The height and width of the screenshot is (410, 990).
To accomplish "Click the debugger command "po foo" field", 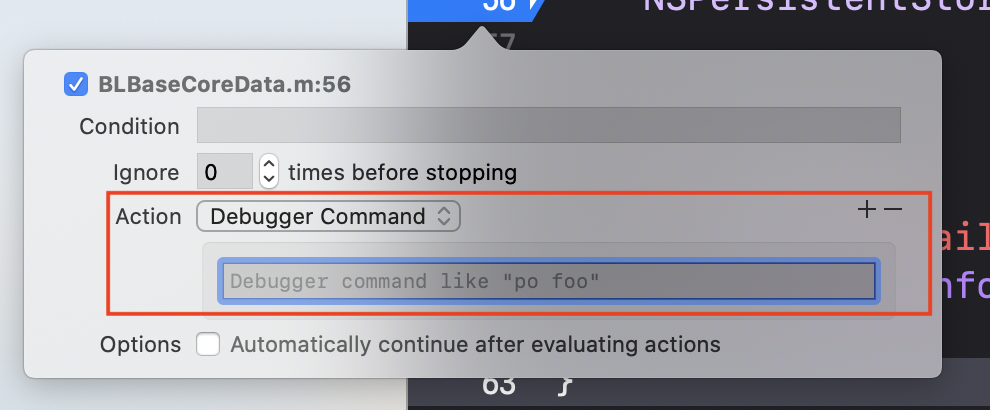I will coord(548,281).
